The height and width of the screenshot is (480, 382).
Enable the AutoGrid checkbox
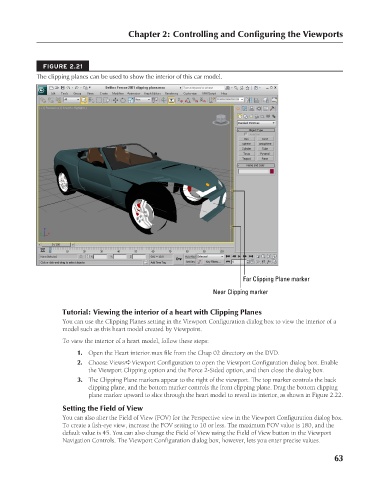[245, 134]
